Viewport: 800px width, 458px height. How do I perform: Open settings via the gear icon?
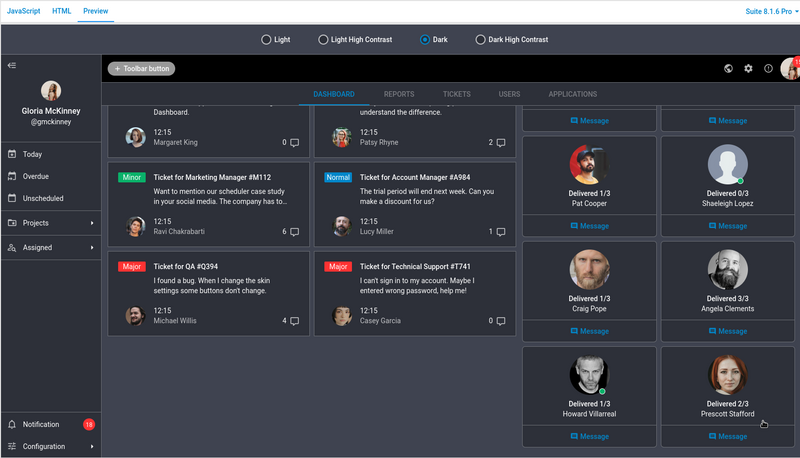click(x=748, y=69)
